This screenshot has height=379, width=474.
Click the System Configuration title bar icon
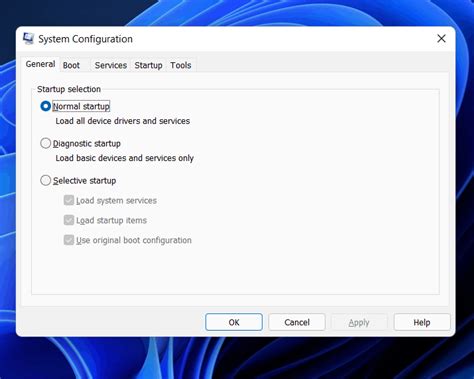(28, 38)
